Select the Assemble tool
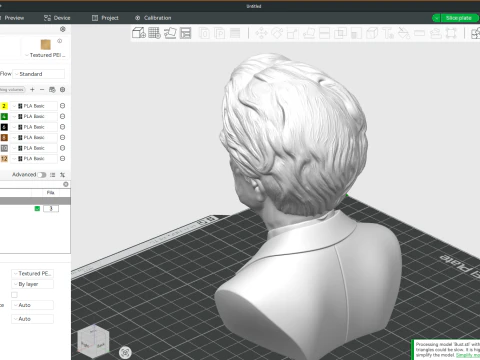This screenshot has height=360, width=480. [x=435, y=33]
